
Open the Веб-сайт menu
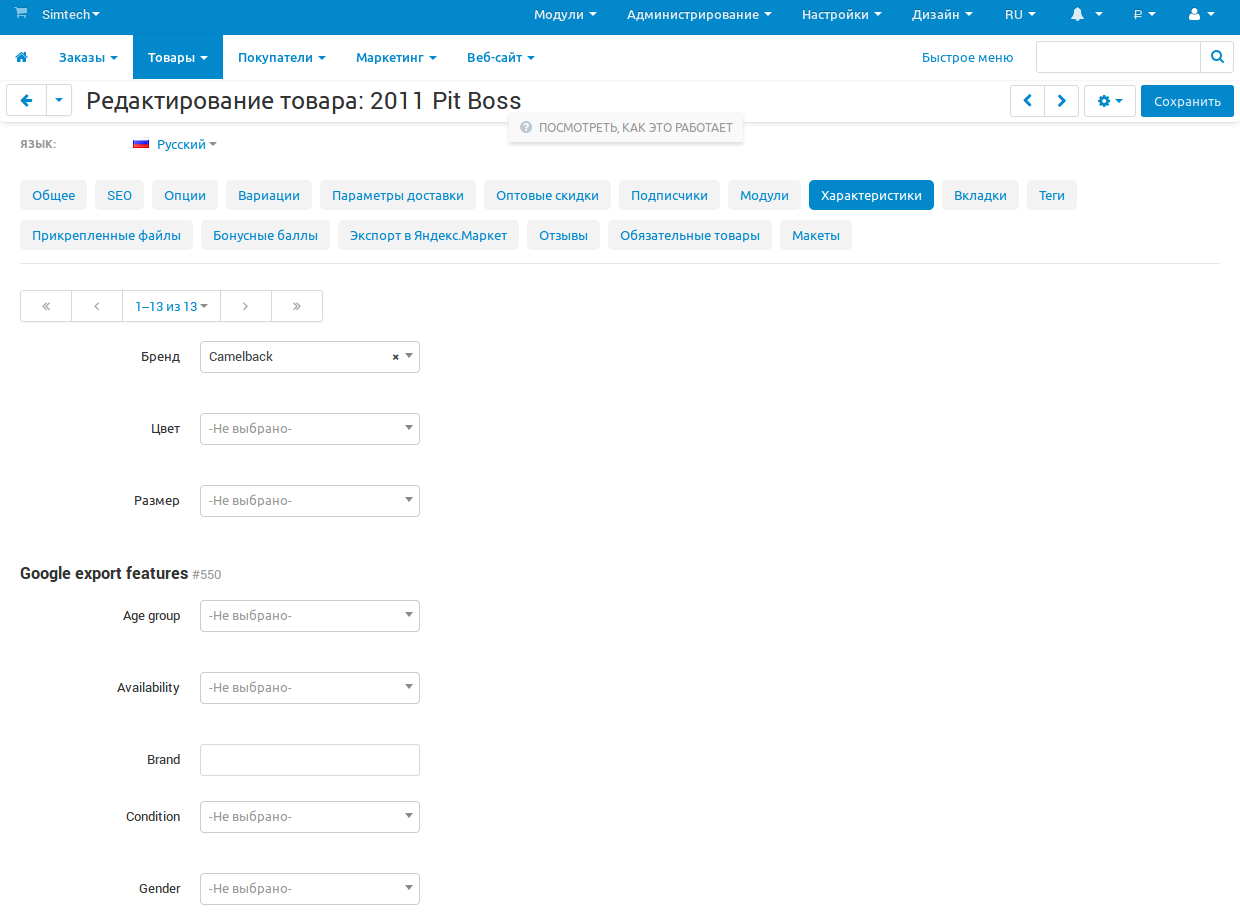501,58
